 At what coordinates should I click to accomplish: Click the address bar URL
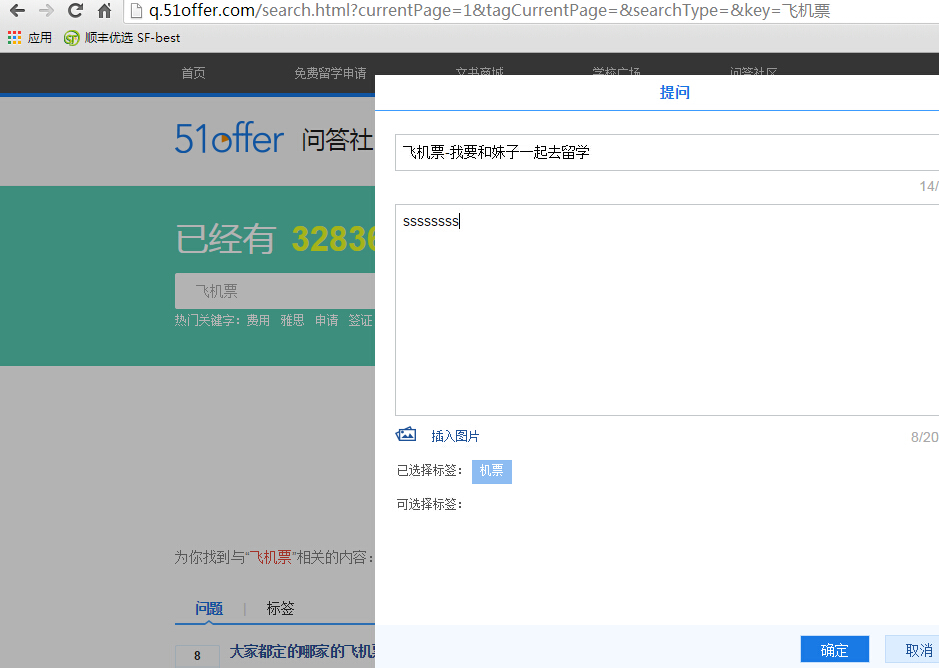pos(489,11)
